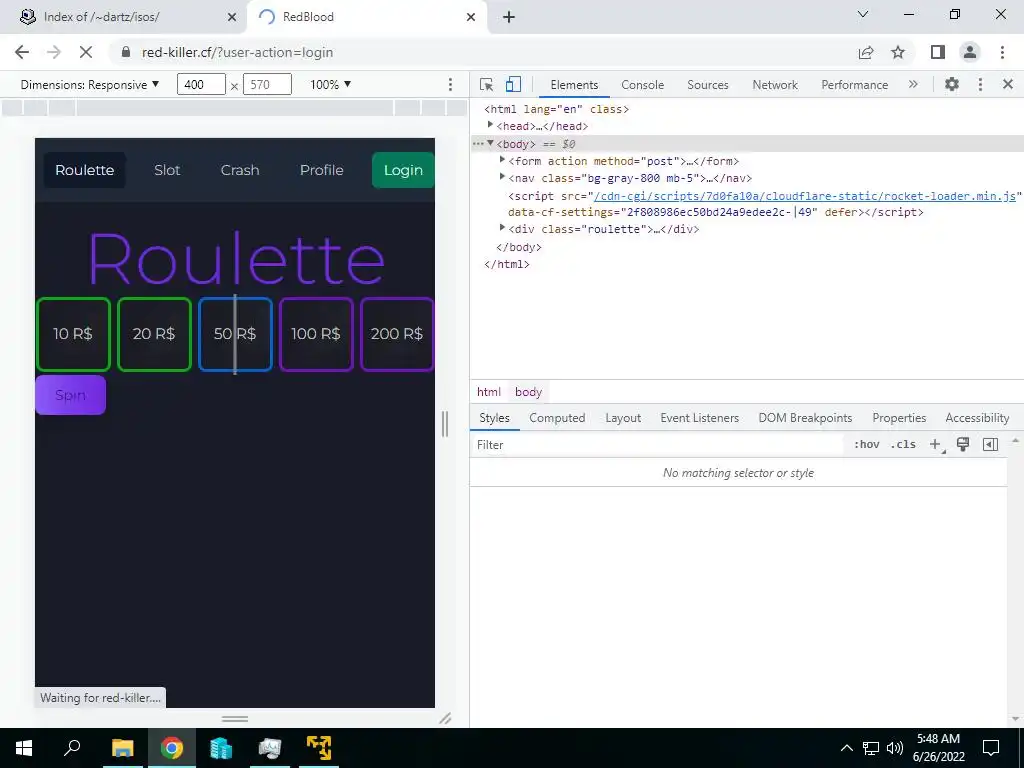Click the green Login button
The height and width of the screenshot is (768, 1024).
(403, 170)
